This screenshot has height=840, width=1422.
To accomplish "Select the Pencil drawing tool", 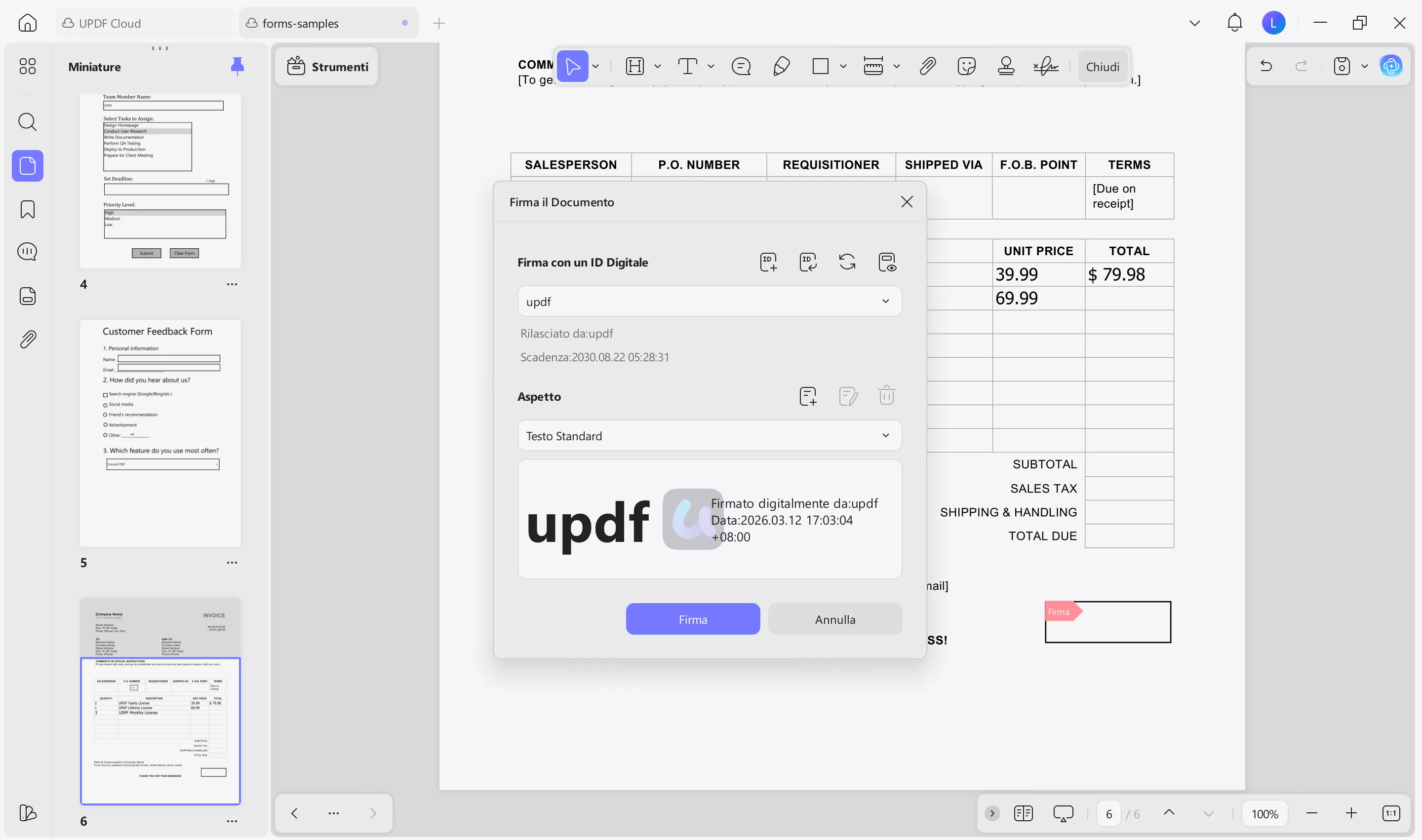I will [782, 66].
